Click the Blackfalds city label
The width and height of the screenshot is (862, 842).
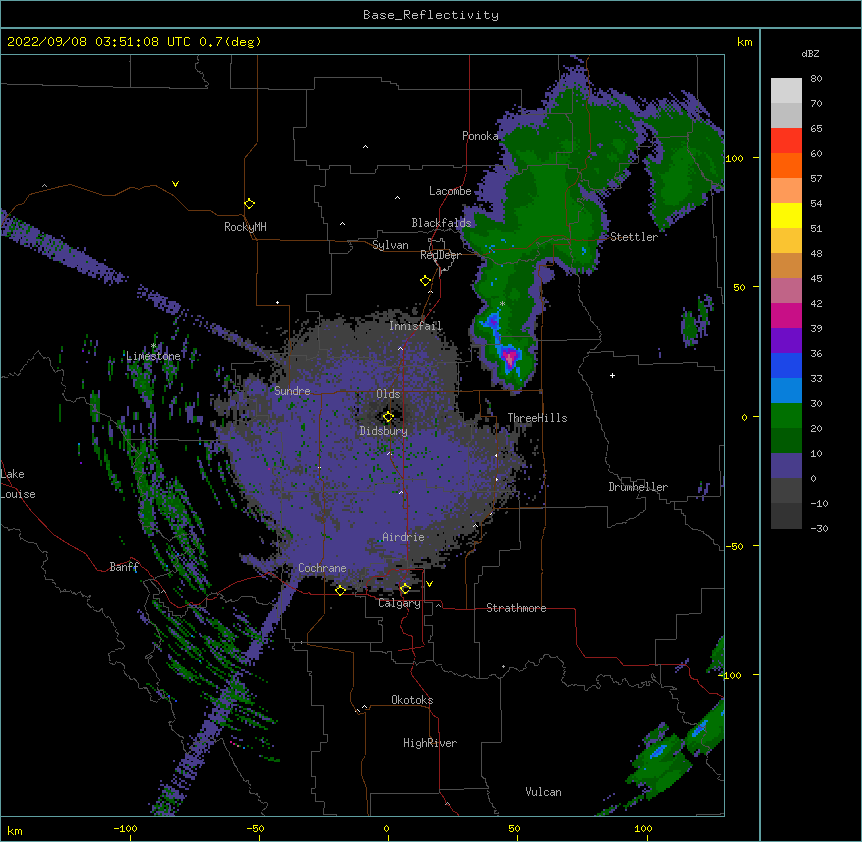pos(441,223)
